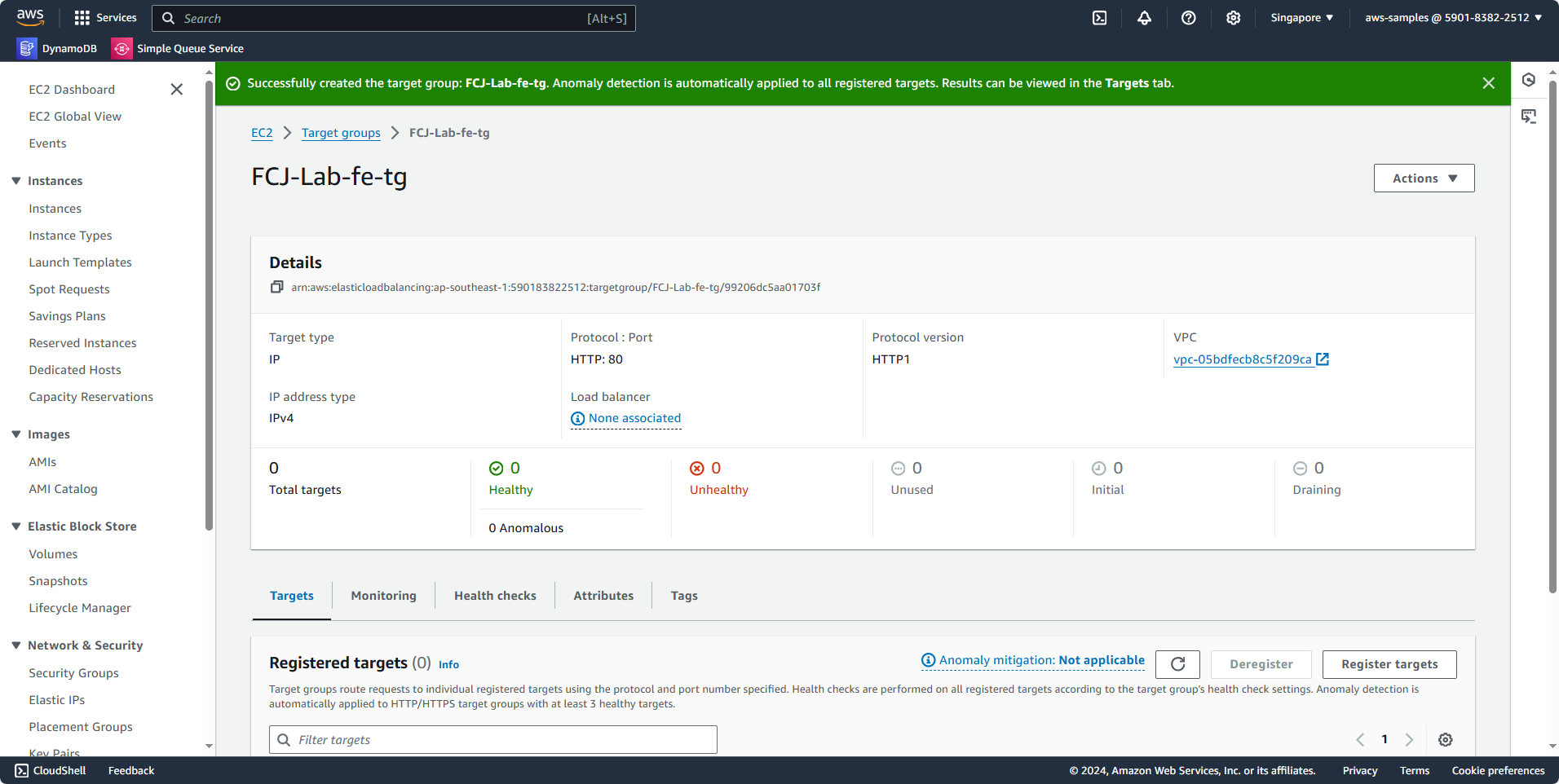Switch to the Health checks tab
This screenshot has width=1559, height=784.
[495, 596]
